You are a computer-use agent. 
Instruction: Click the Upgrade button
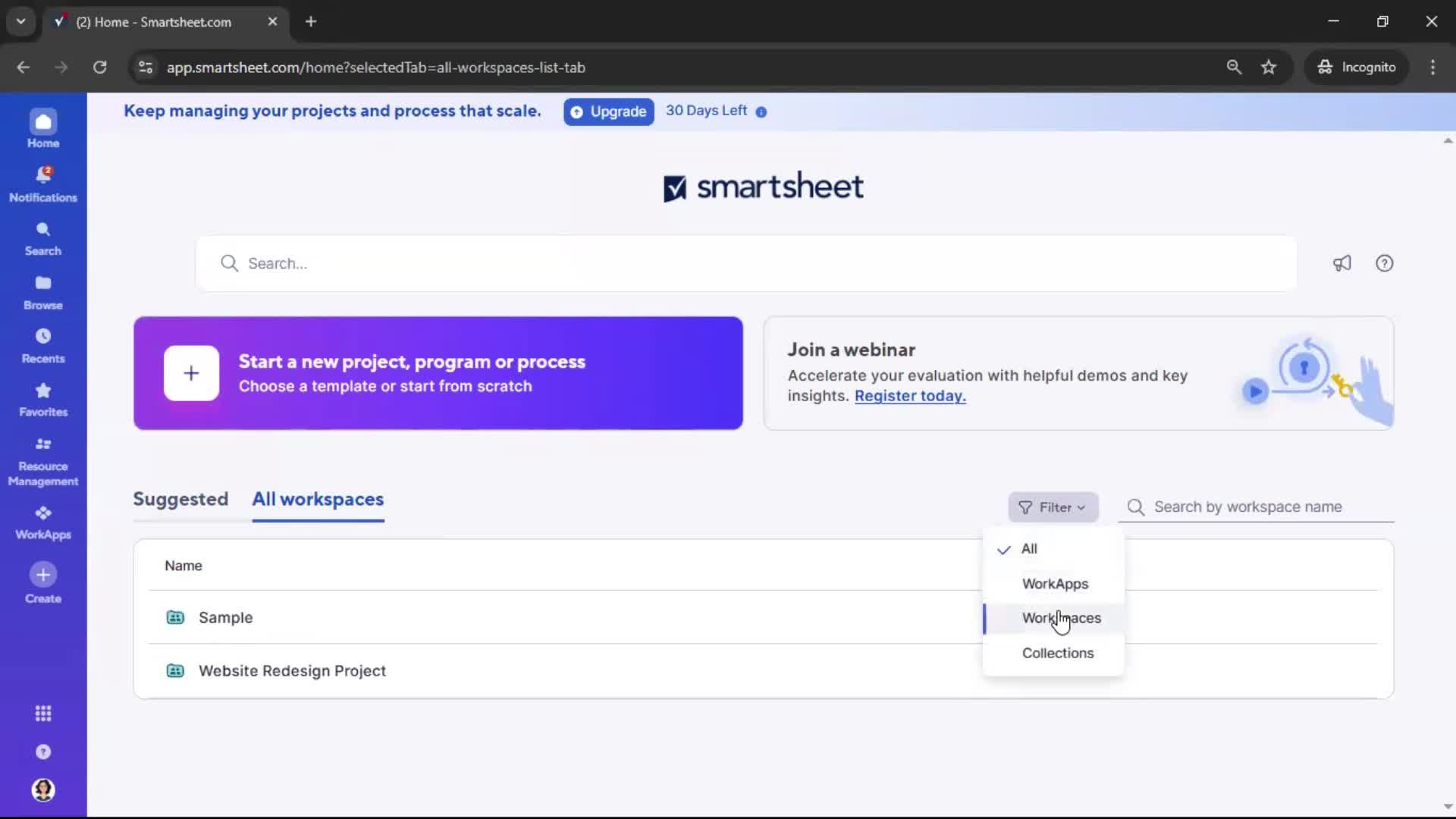[607, 111]
